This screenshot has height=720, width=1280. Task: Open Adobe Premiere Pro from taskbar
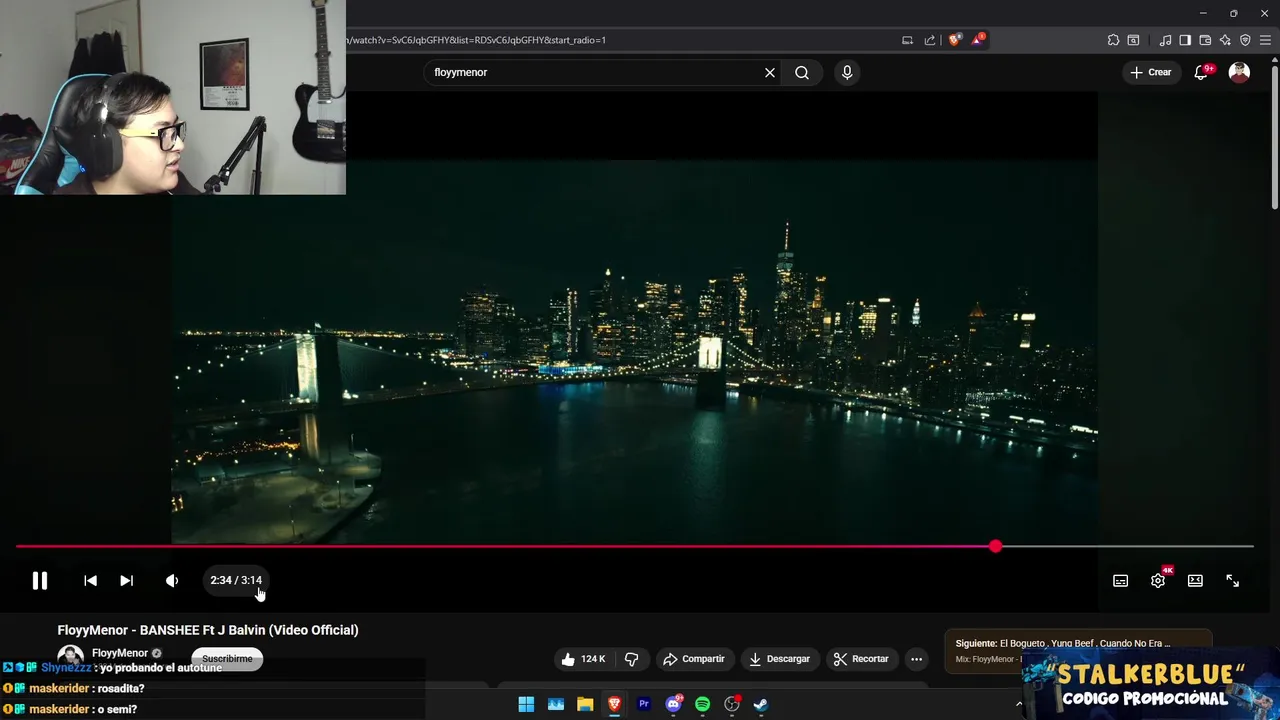[x=644, y=704]
